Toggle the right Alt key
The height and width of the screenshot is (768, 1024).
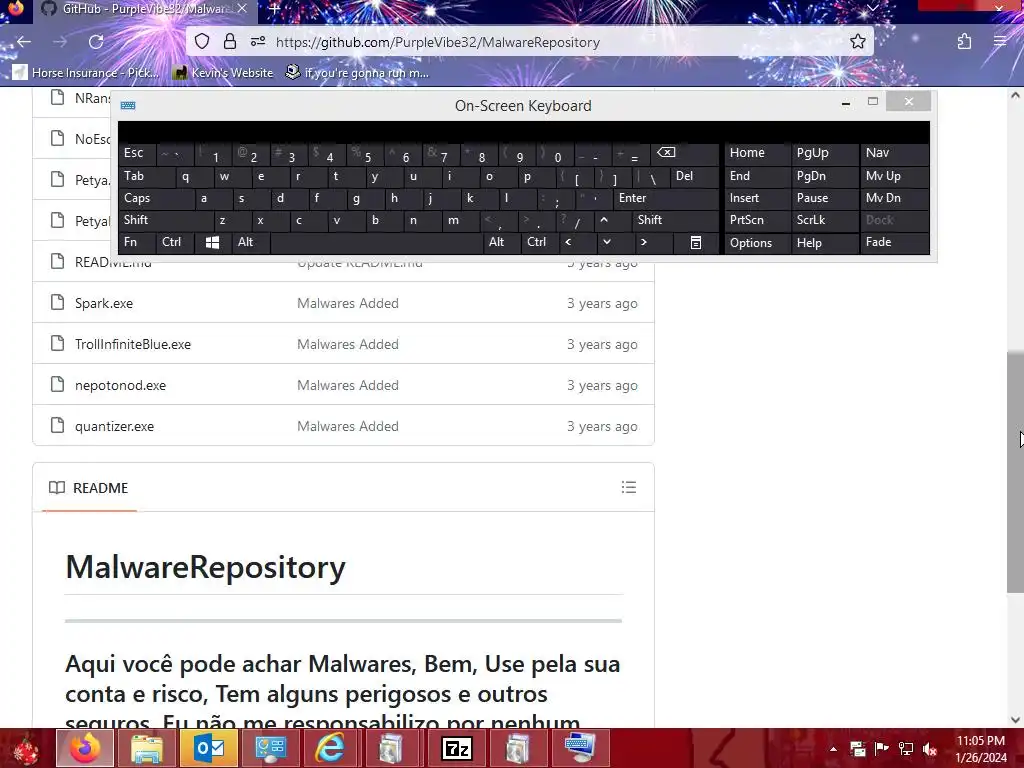coord(501,242)
